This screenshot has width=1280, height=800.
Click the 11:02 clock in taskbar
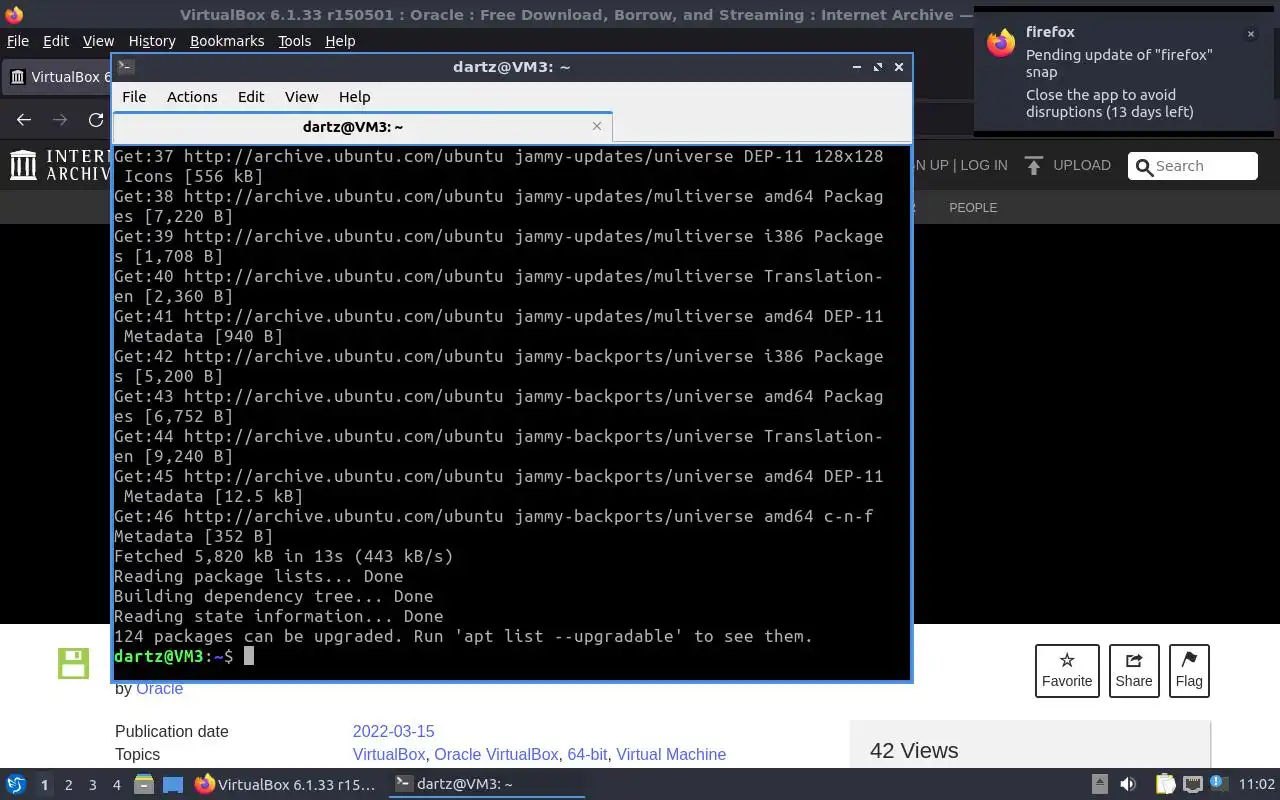[1257, 785]
